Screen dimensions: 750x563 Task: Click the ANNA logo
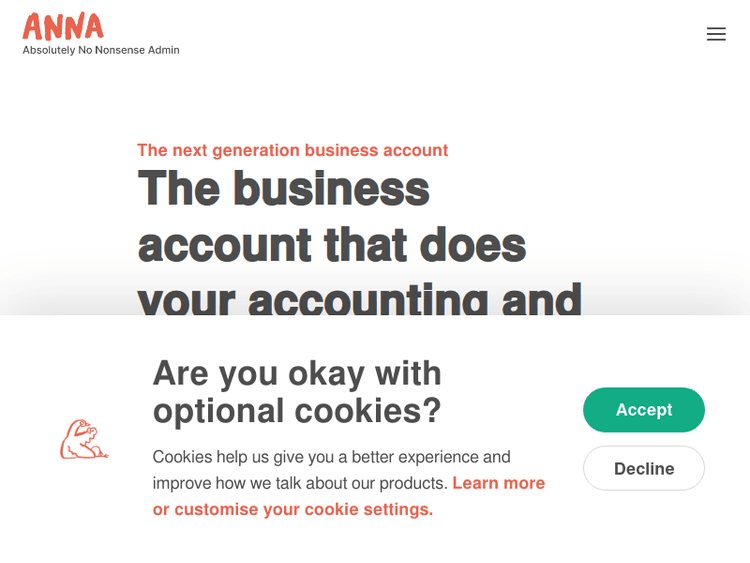tap(63, 26)
